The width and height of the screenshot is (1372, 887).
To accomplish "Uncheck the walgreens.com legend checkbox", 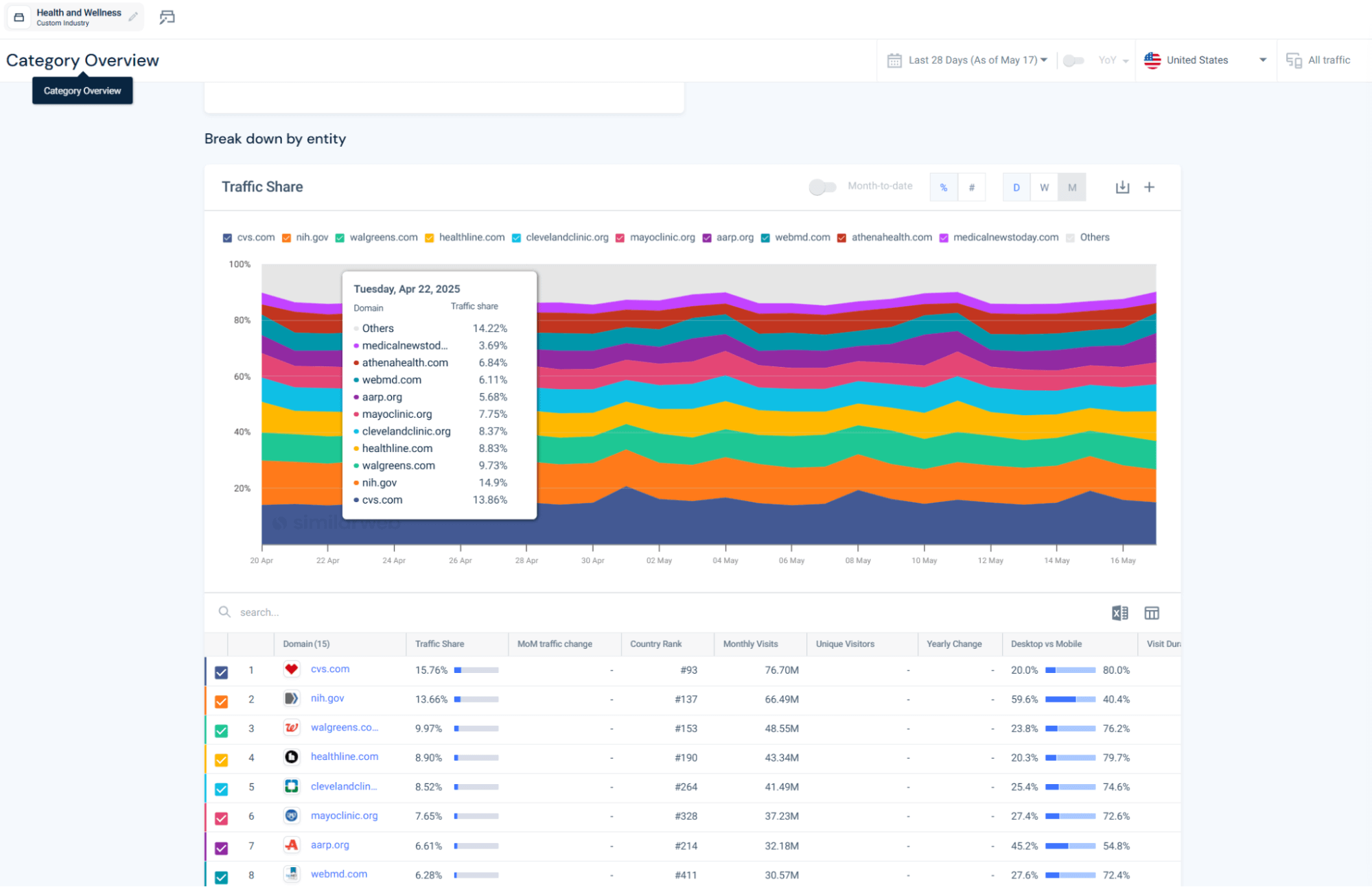I will click(339, 237).
